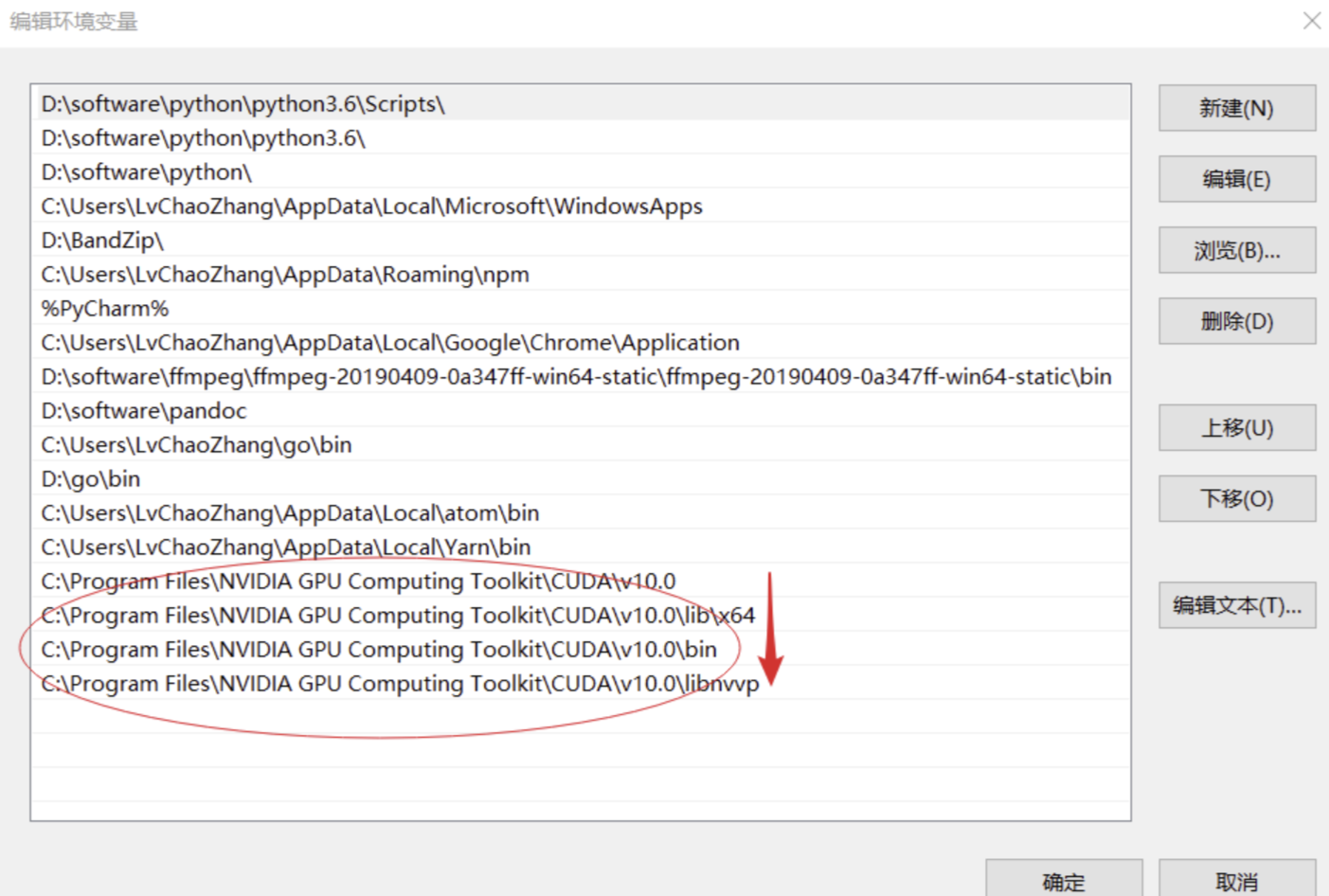Select the Google\Chrome\Application entry

pos(581,342)
